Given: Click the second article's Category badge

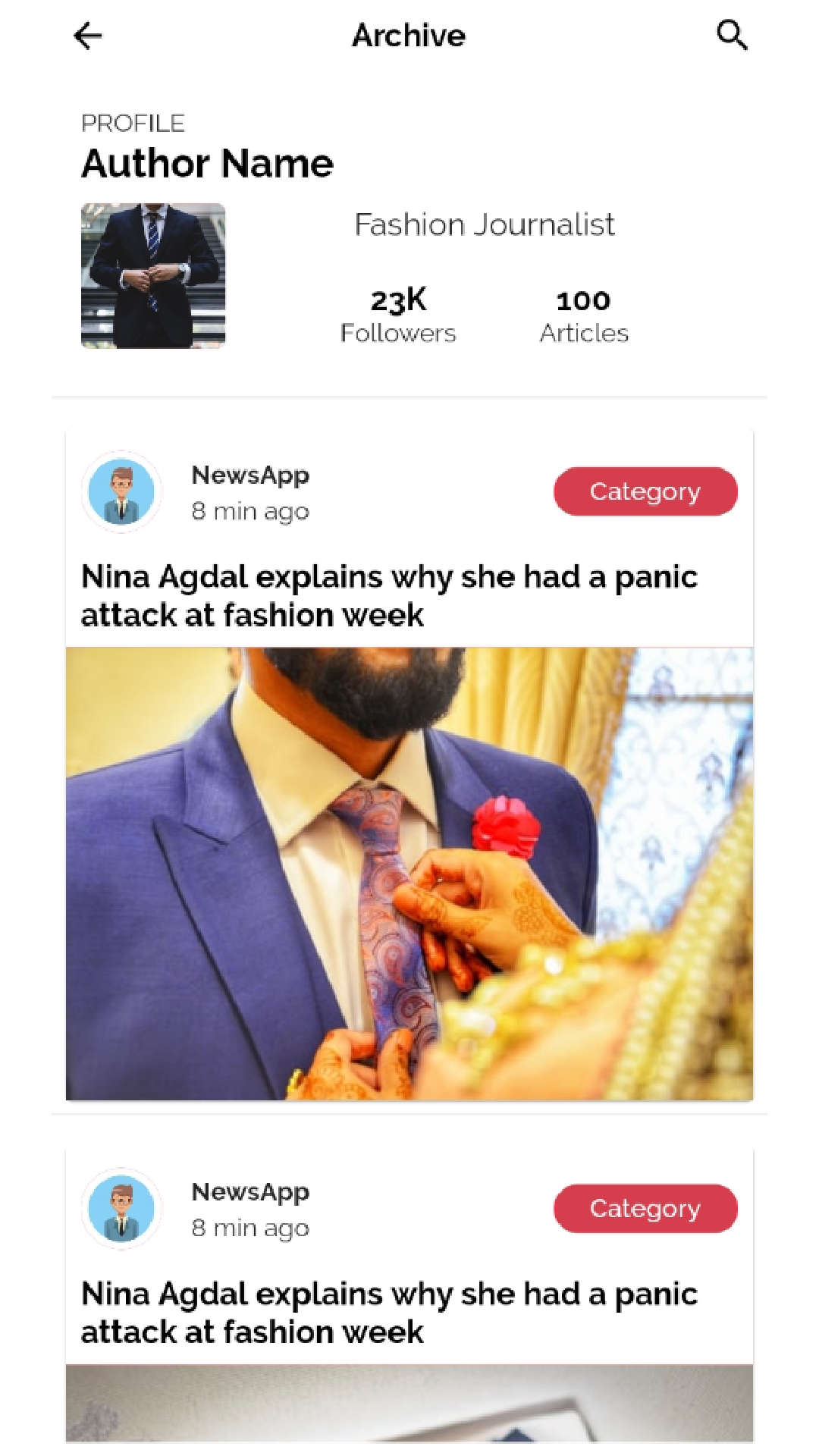Looking at the screenshot, I should [645, 1208].
